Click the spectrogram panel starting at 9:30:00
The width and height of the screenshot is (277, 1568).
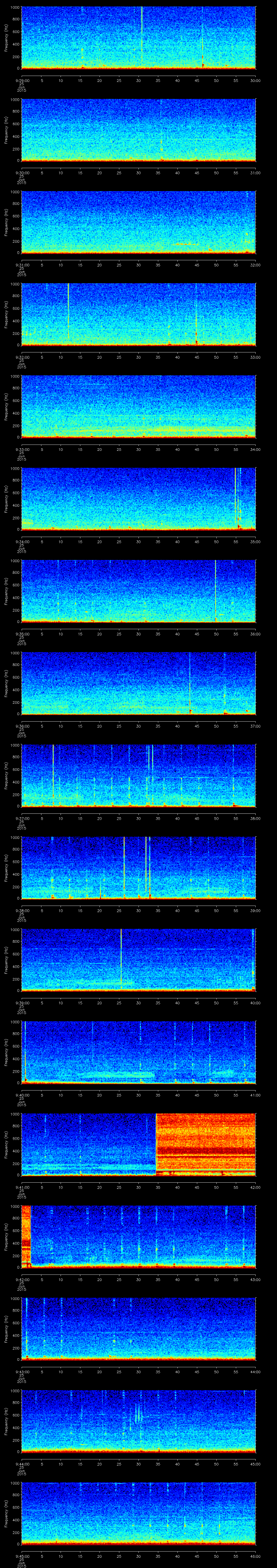click(x=138, y=130)
